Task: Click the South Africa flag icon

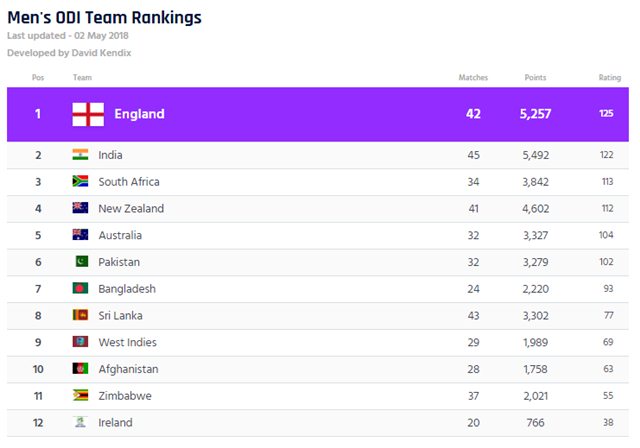Action: (80, 181)
